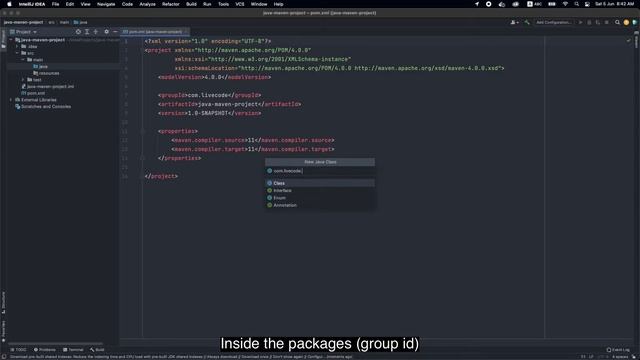The height and width of the screenshot is (360, 640).
Task: Expand the test folder
Action: coord(23,80)
